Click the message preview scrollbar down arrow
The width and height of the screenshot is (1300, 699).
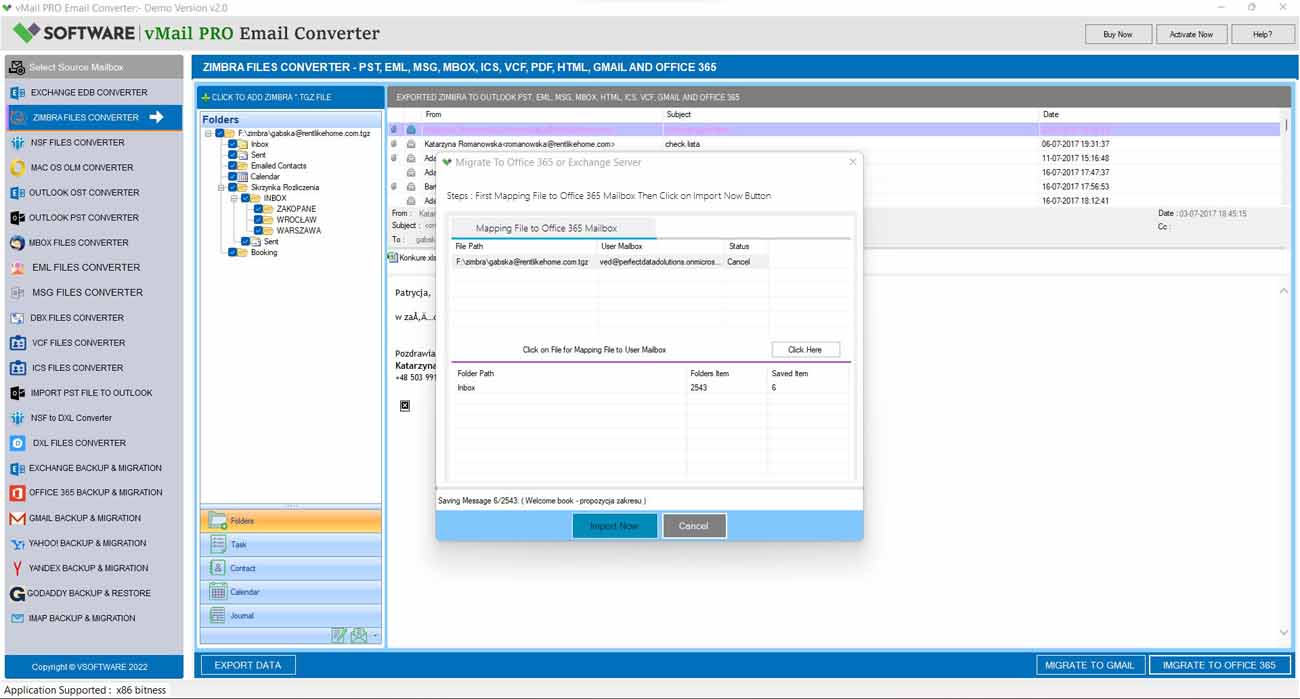pos(1284,632)
